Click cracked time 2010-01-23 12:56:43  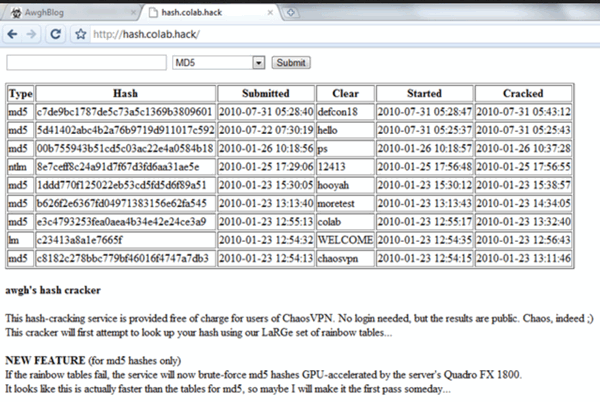pos(523,240)
